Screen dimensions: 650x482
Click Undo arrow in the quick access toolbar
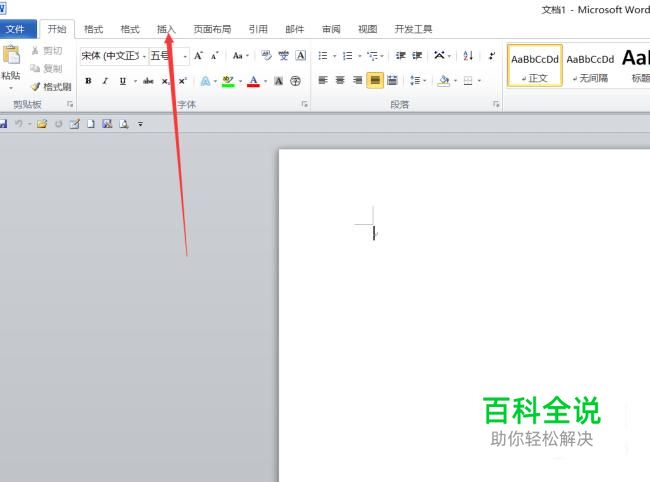pos(19,124)
